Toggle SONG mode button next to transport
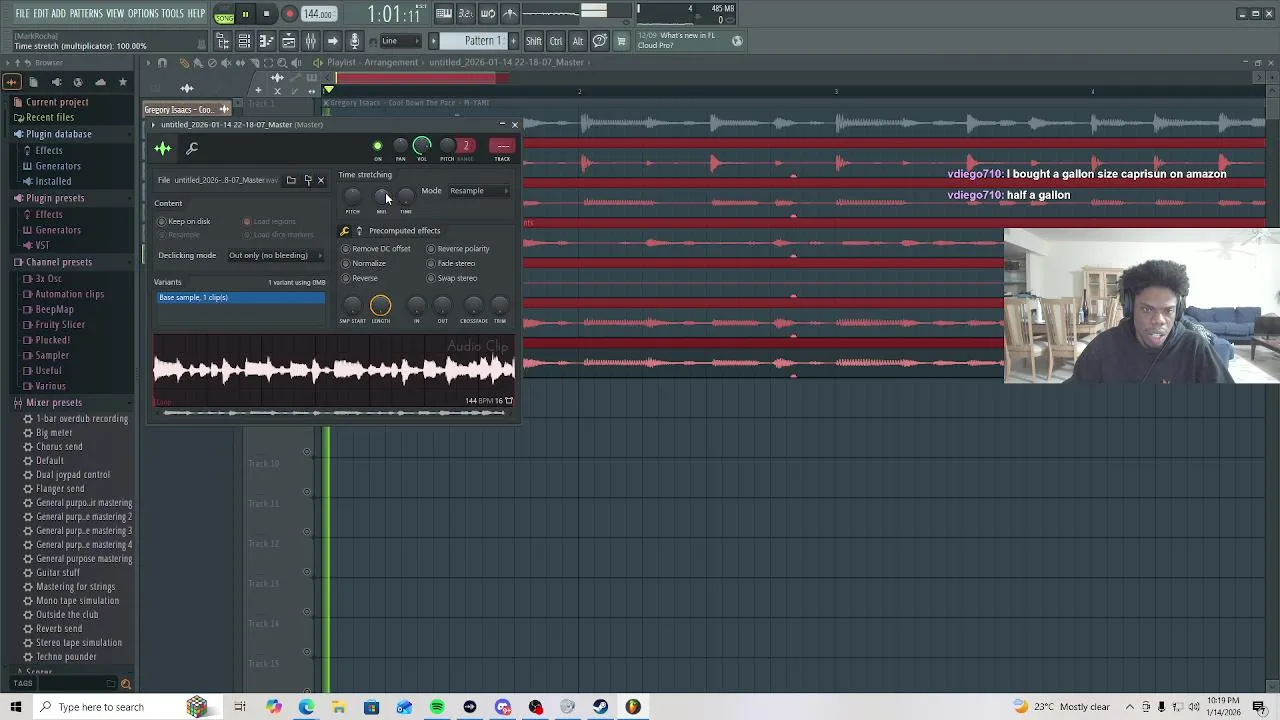This screenshot has height=720, width=1280. point(224,14)
